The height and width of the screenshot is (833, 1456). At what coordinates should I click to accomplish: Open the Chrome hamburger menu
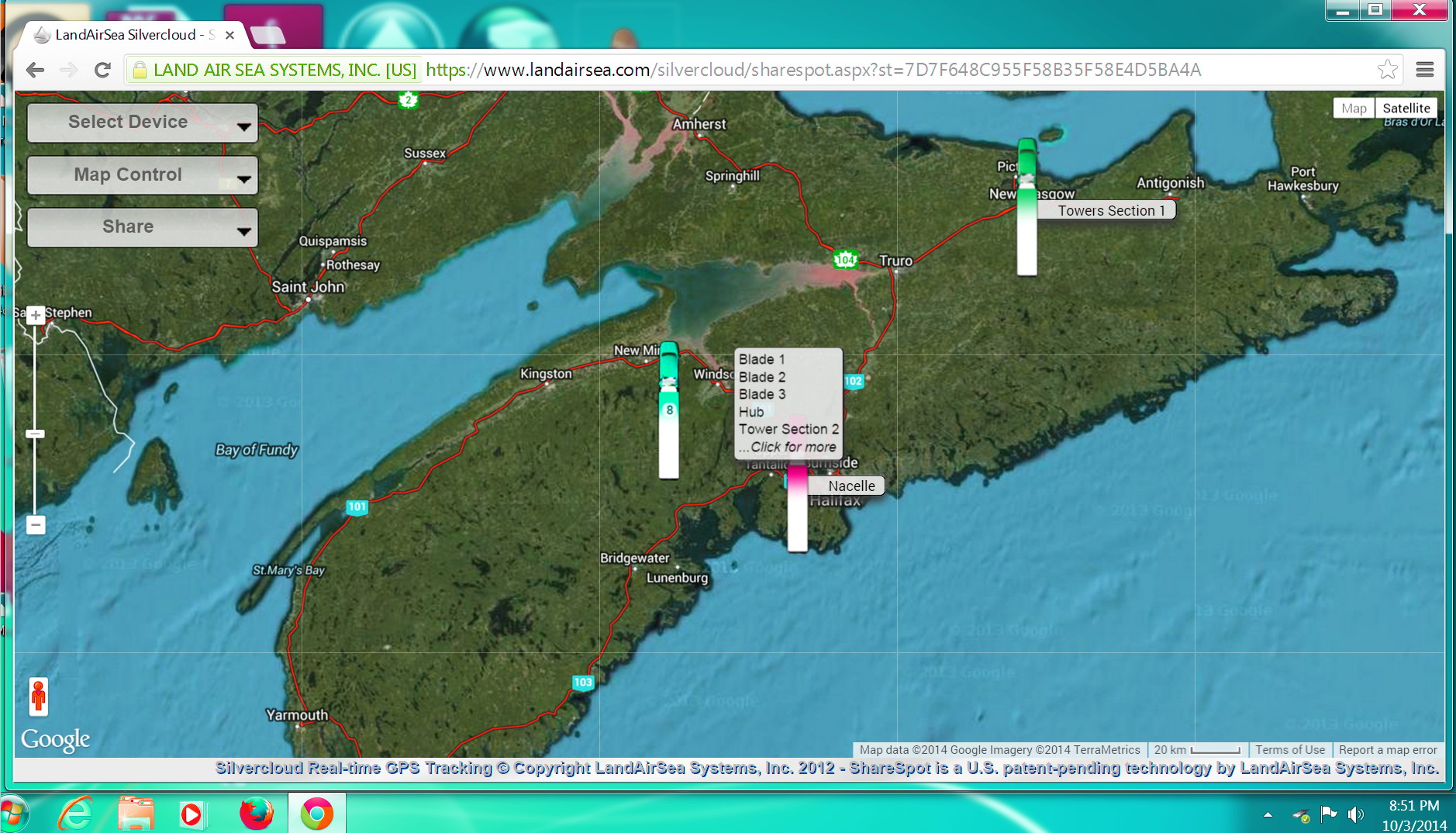tap(1425, 70)
